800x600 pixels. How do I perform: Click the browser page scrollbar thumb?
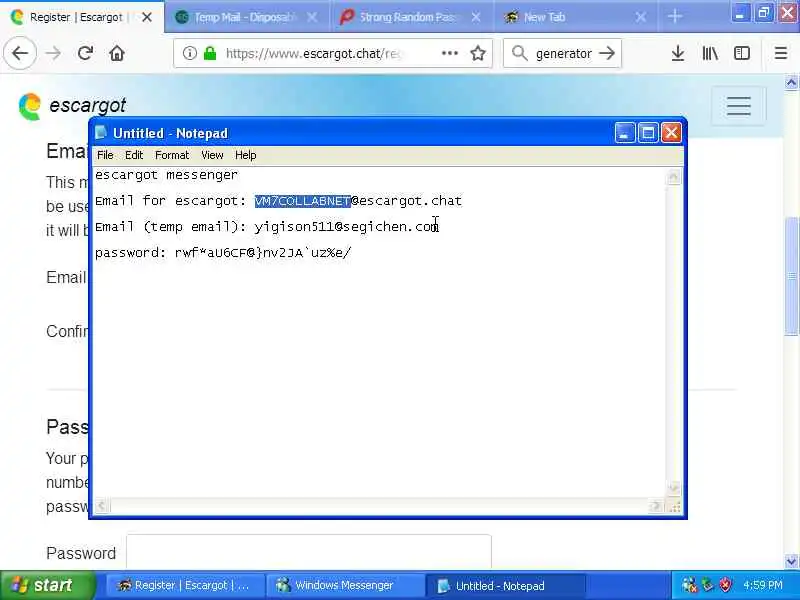791,277
